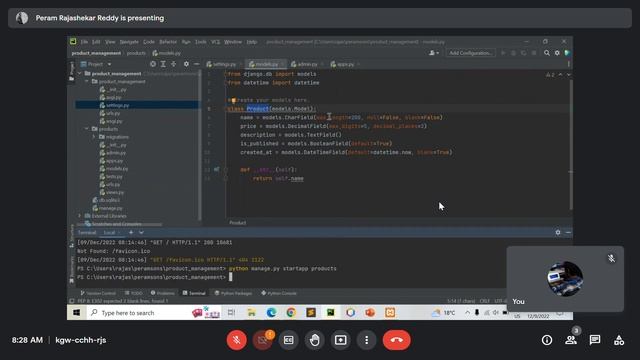Switch to the settings.py editor tab

coord(224,64)
